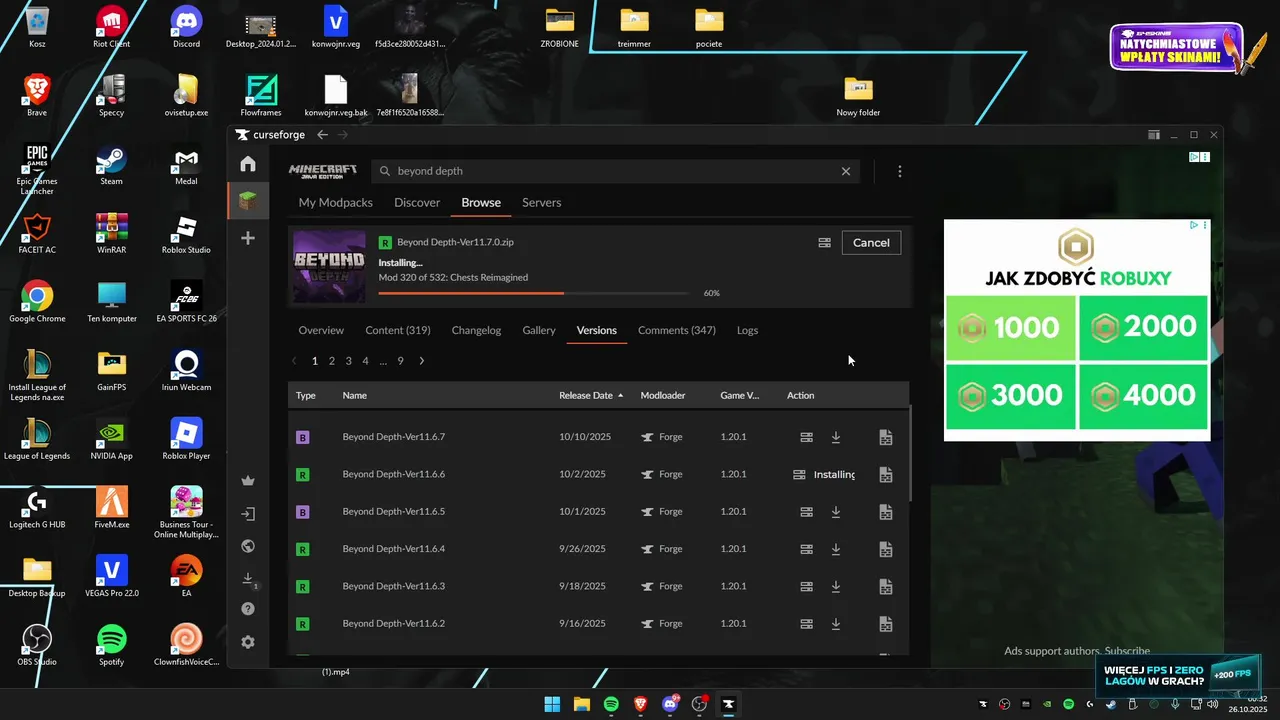1280x720 pixels.
Task: Click the Beyond Depth modpack thumbnail
Action: [x=329, y=267]
